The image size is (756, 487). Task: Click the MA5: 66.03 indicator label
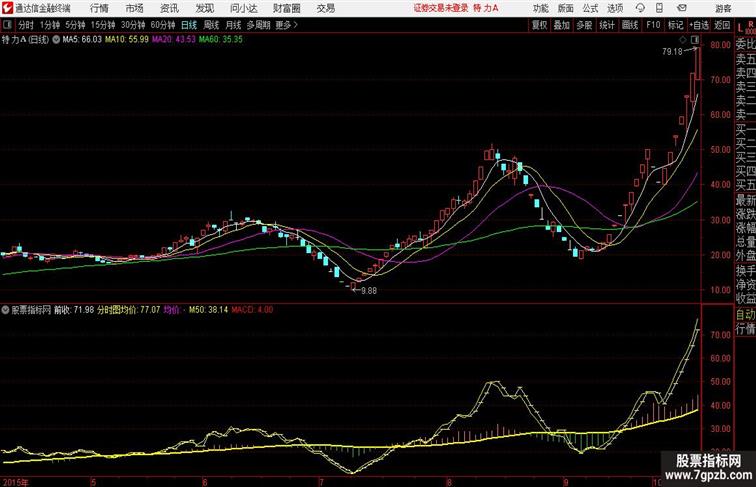coord(82,40)
